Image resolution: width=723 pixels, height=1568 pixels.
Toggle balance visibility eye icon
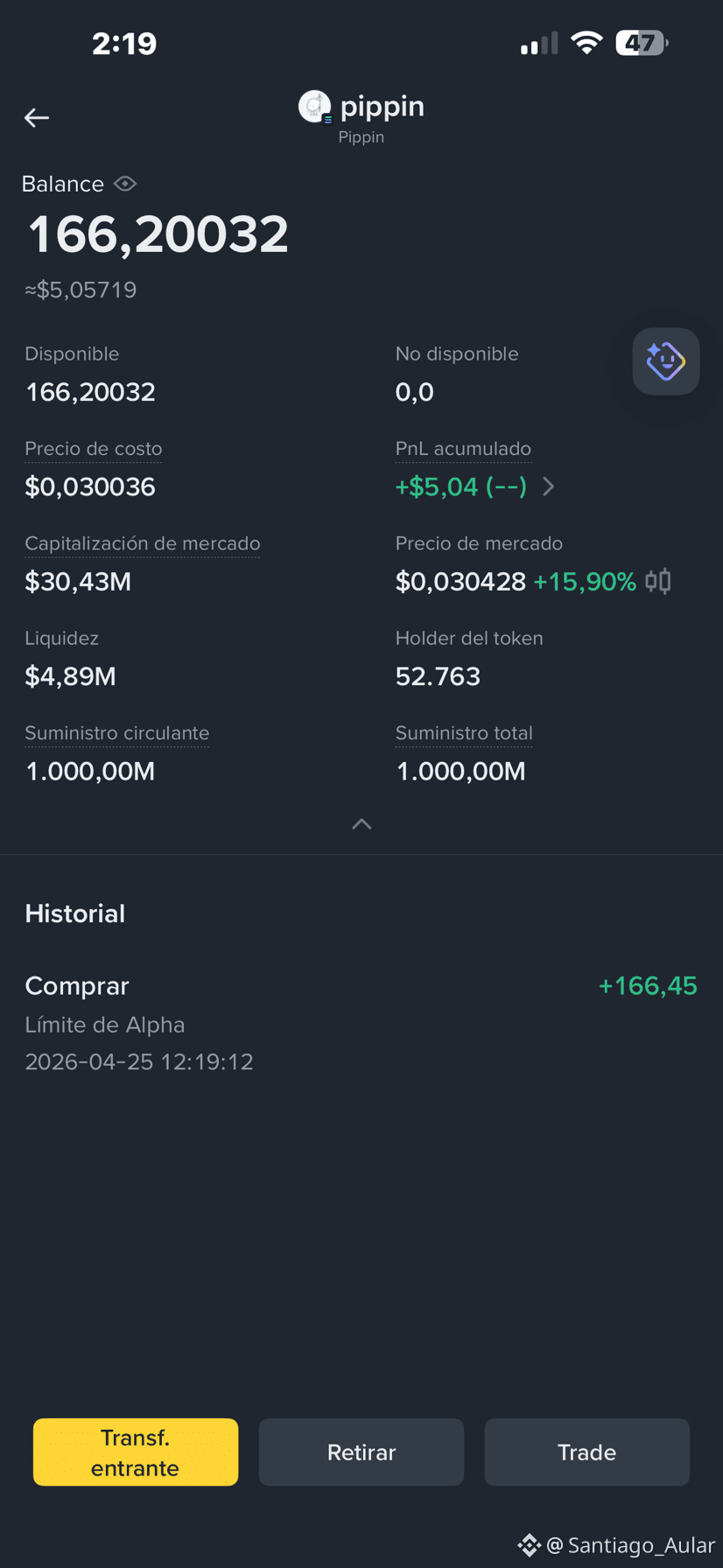tap(125, 184)
